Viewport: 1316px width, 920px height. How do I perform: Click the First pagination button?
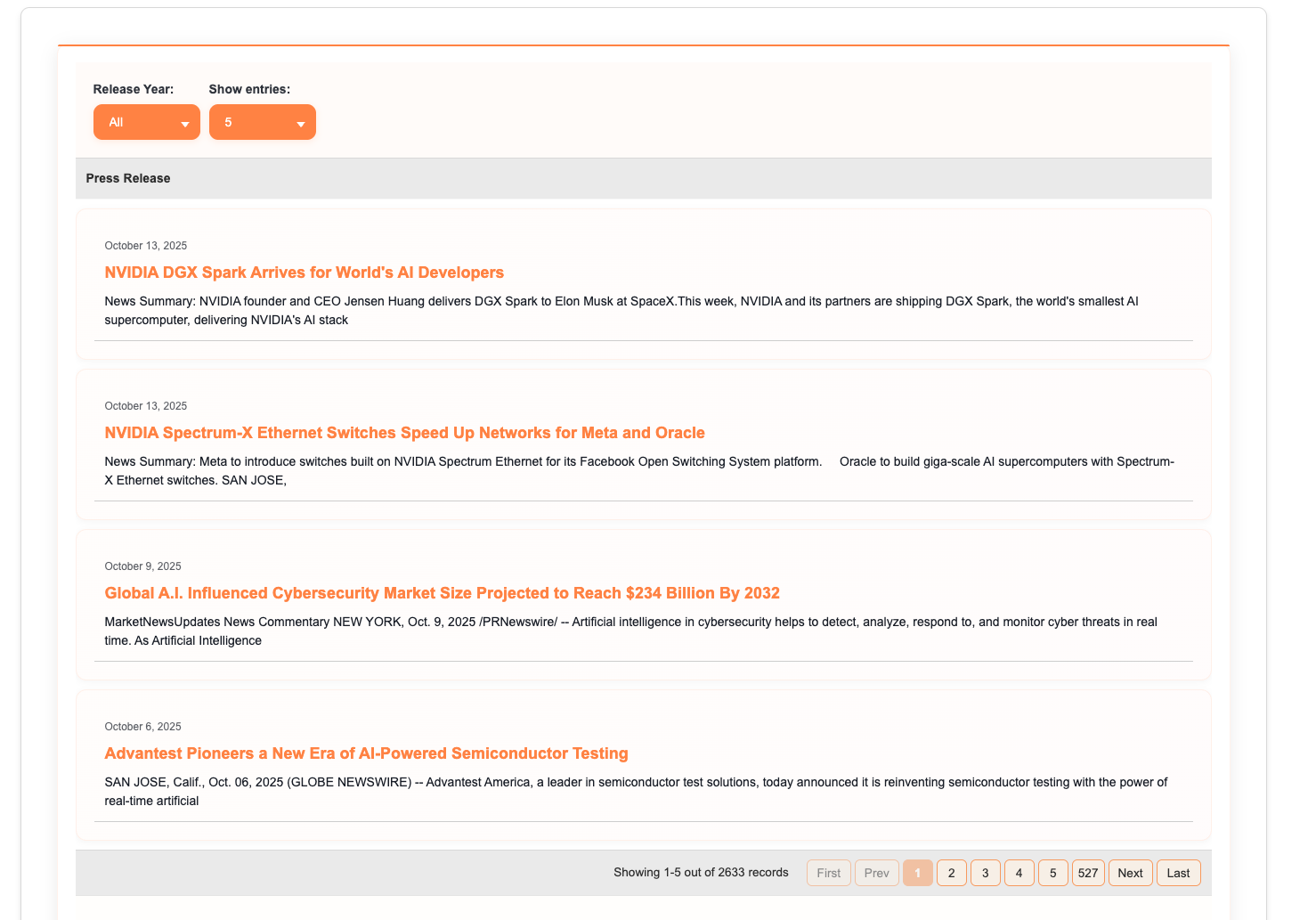tap(828, 873)
